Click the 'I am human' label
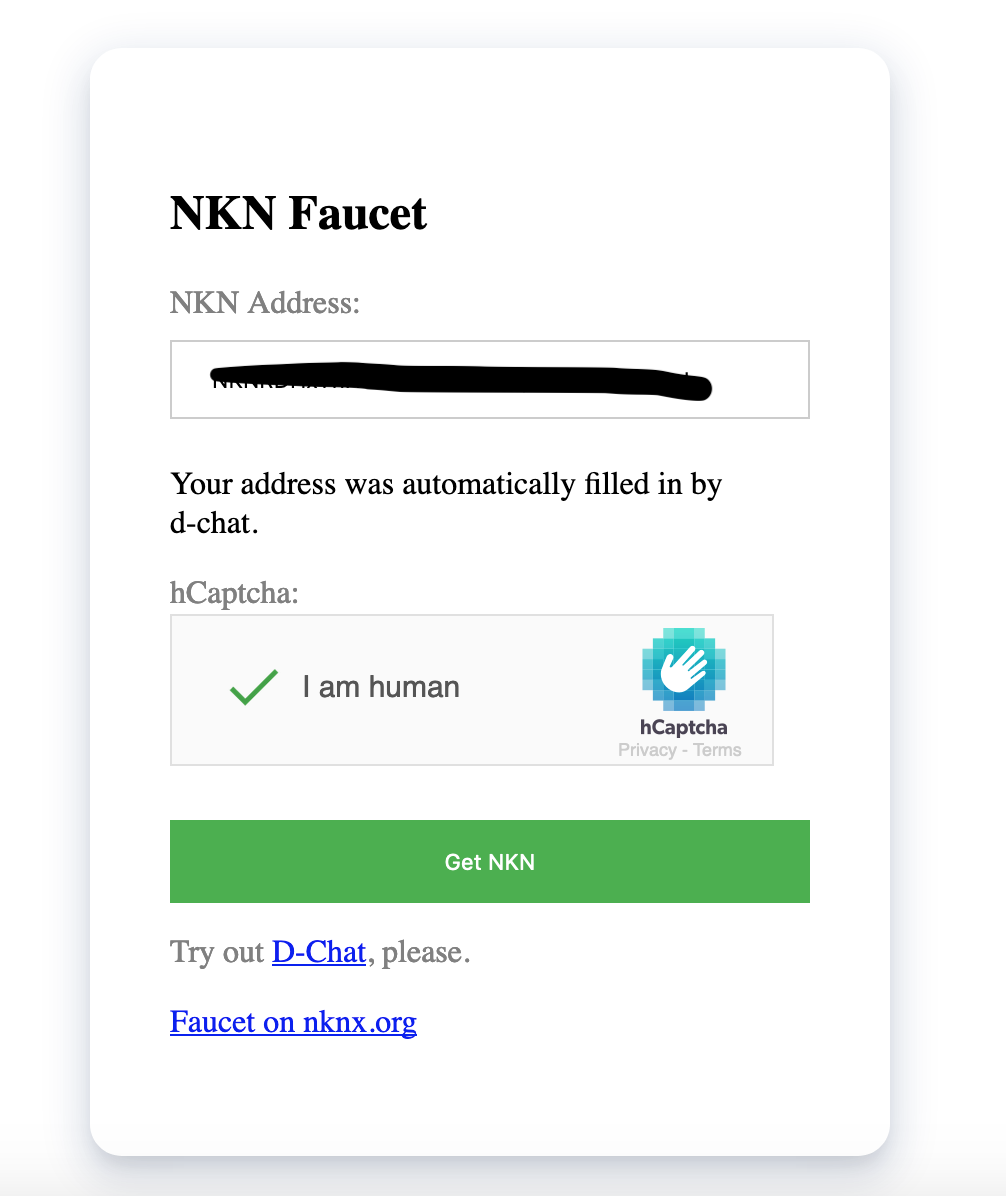Image resolution: width=1006 pixels, height=1196 pixels. 381,687
